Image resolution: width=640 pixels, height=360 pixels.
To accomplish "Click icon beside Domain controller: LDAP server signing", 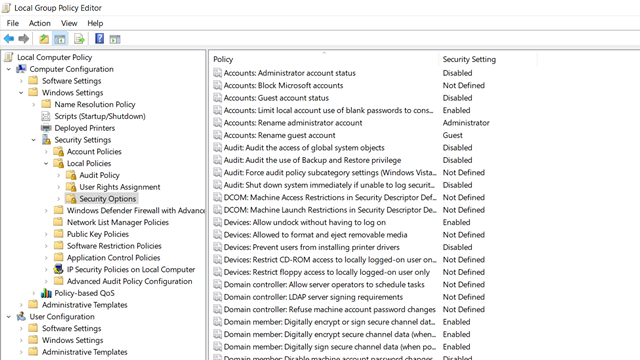I will pos(218,297).
